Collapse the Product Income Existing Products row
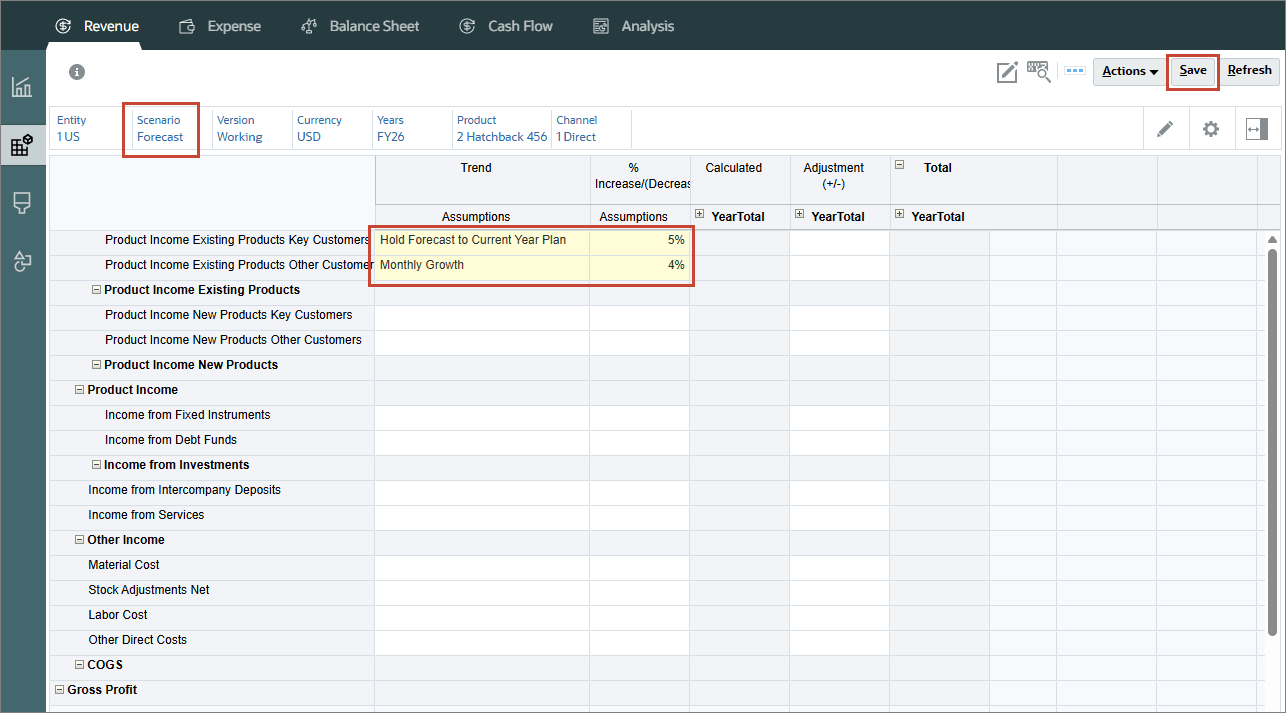The image size is (1286, 713). pos(97,290)
